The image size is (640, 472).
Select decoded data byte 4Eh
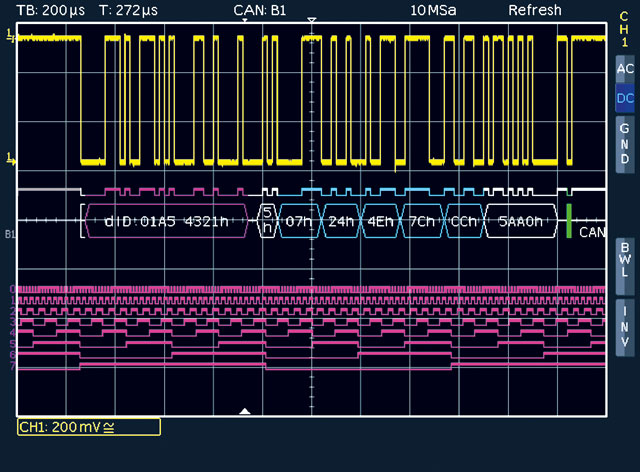[380, 221]
